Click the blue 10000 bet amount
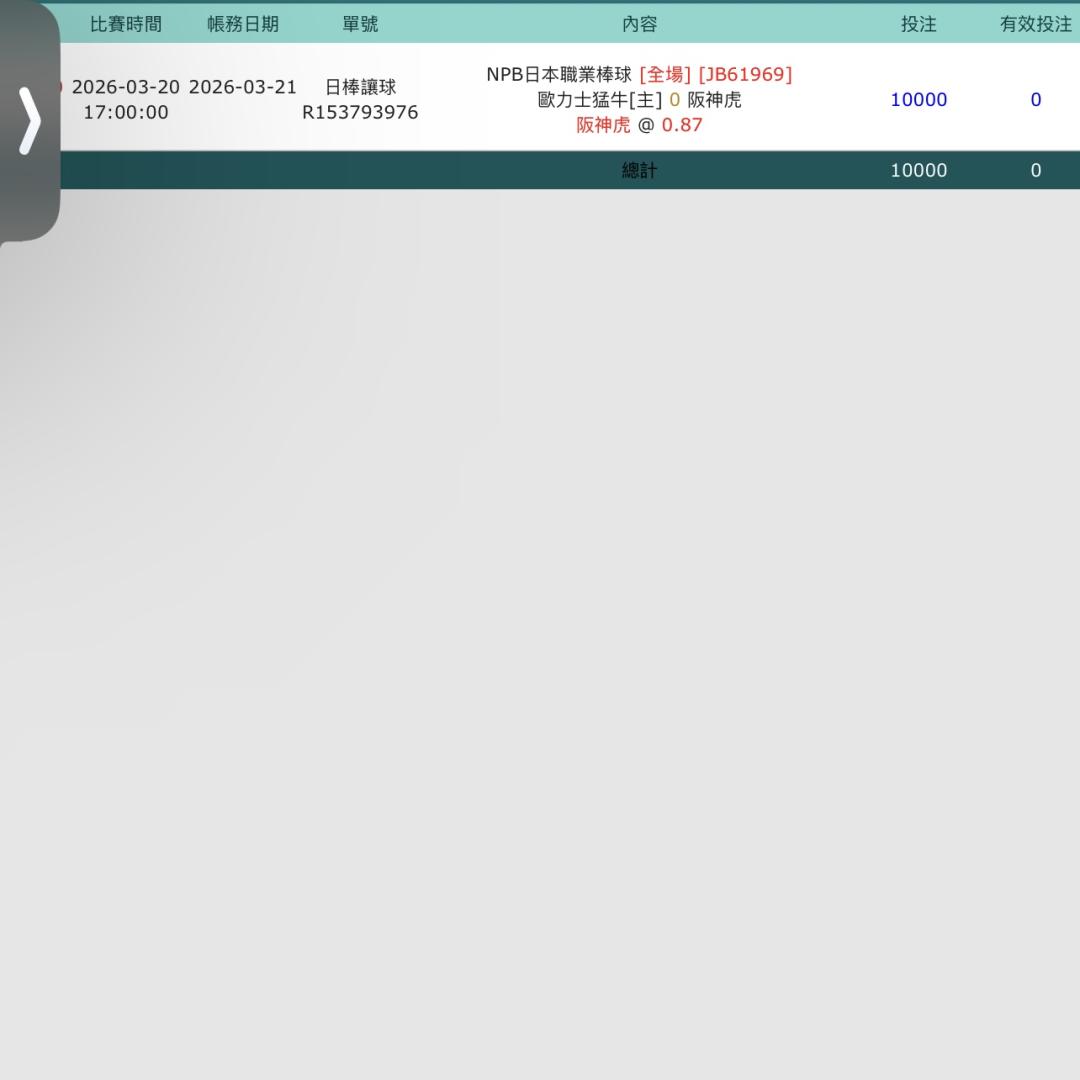1080x1080 pixels. click(x=918, y=99)
